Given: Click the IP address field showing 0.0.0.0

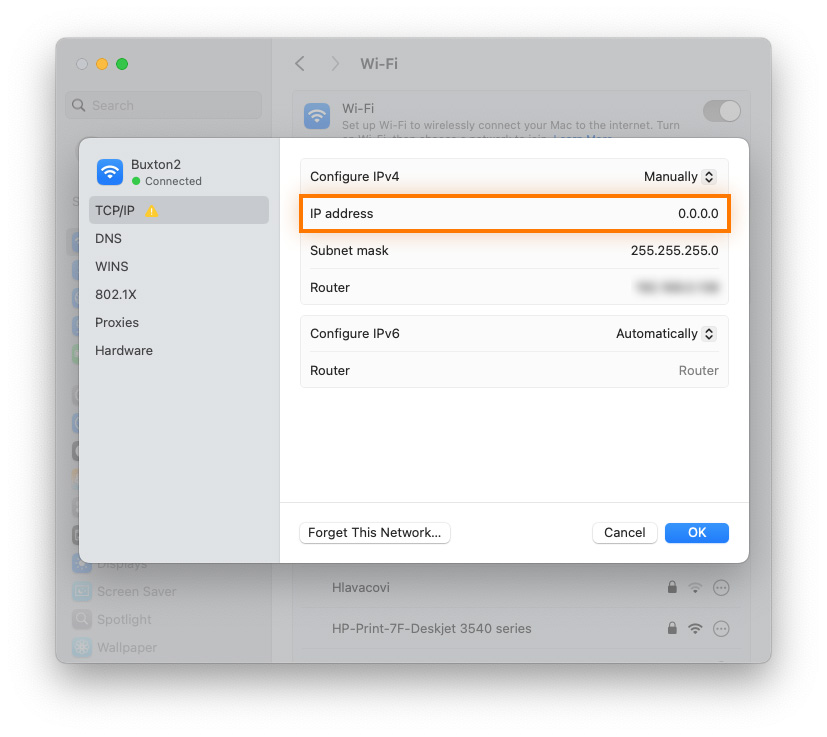Looking at the screenshot, I should pyautogui.click(x=514, y=213).
